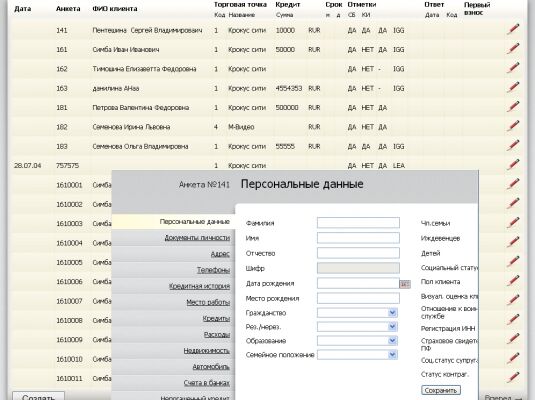Screen dimensions: 535x400
Task: Click the Анкета column header
Action: click(x=68, y=9)
